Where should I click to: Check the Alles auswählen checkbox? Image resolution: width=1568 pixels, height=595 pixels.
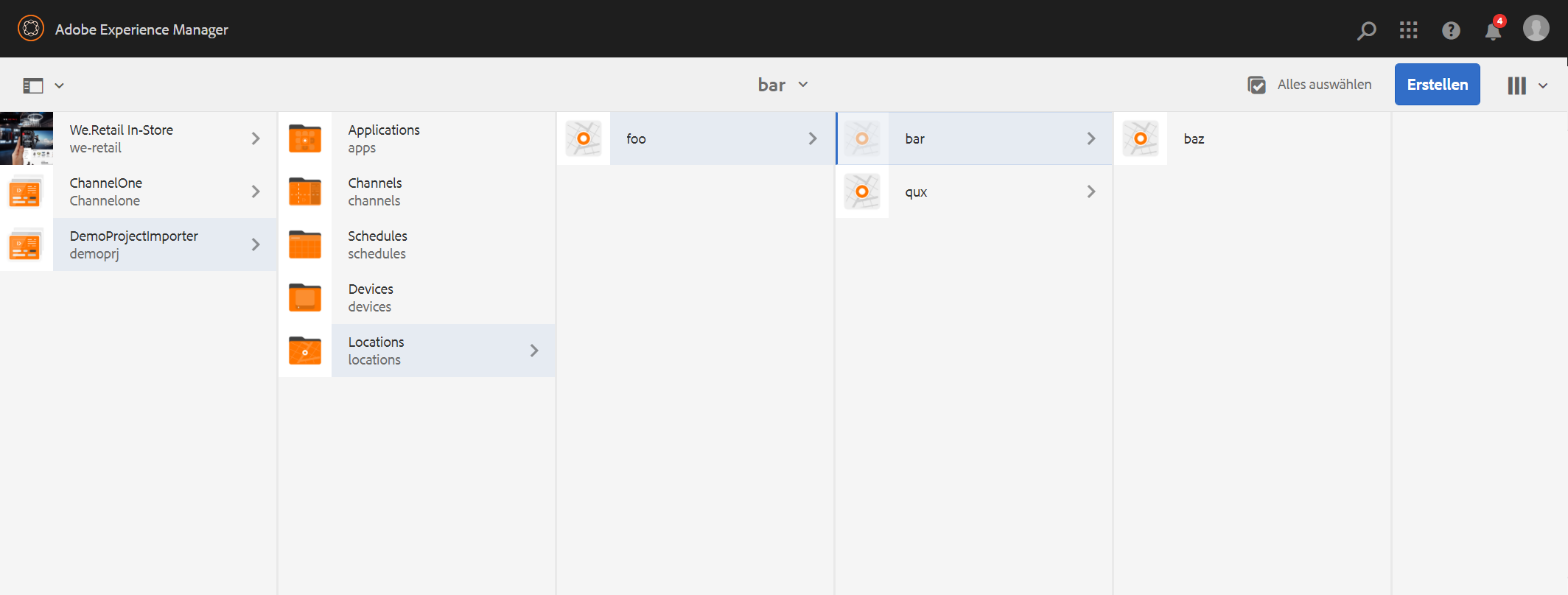[1257, 85]
